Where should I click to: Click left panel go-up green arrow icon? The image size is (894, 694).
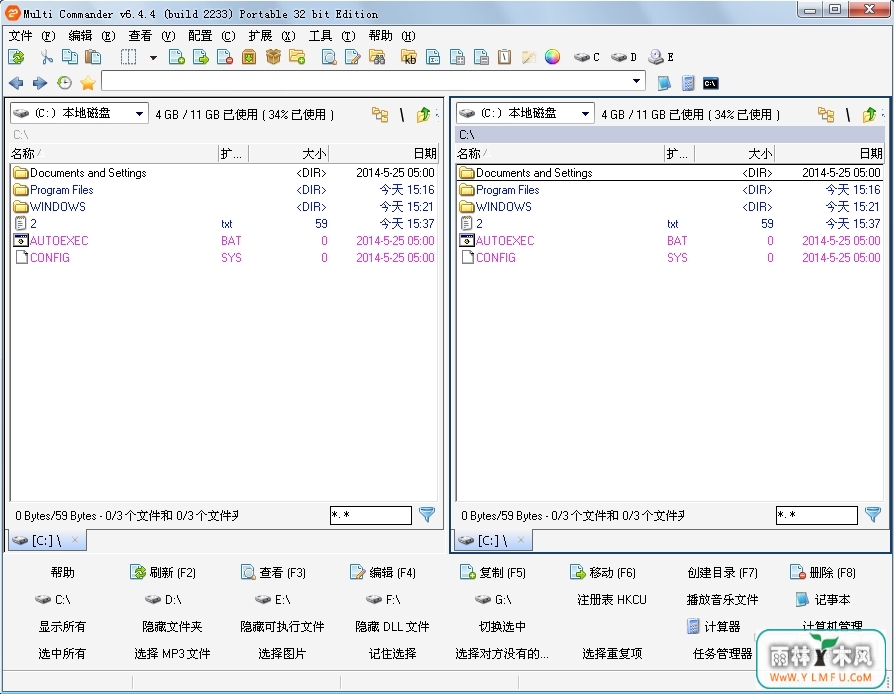423,115
